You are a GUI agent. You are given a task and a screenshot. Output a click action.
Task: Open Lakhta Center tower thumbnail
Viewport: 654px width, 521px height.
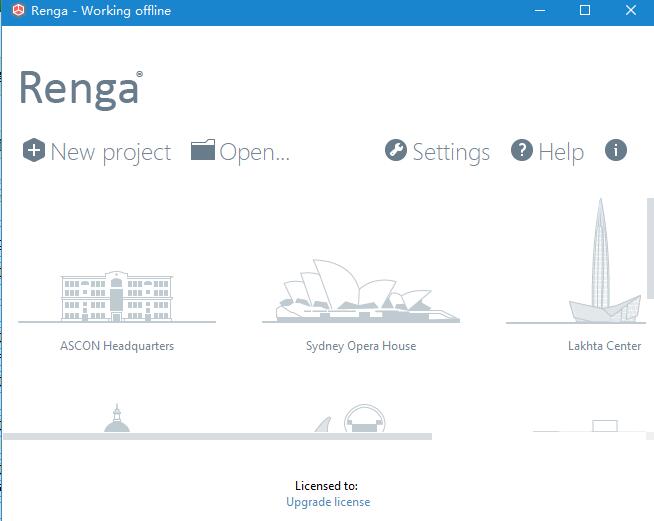tap(601, 261)
